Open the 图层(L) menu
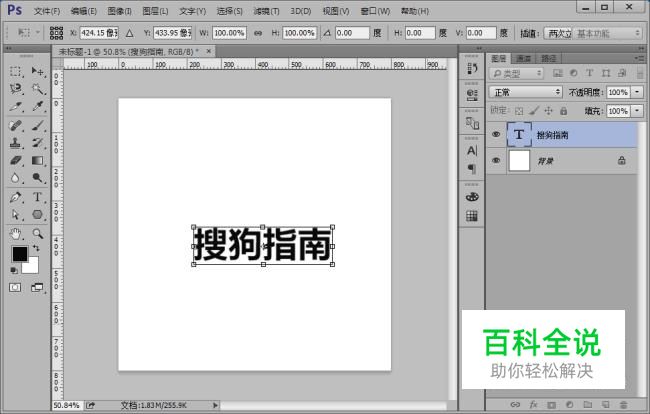Viewport: 650px width, 414px height. point(155,11)
